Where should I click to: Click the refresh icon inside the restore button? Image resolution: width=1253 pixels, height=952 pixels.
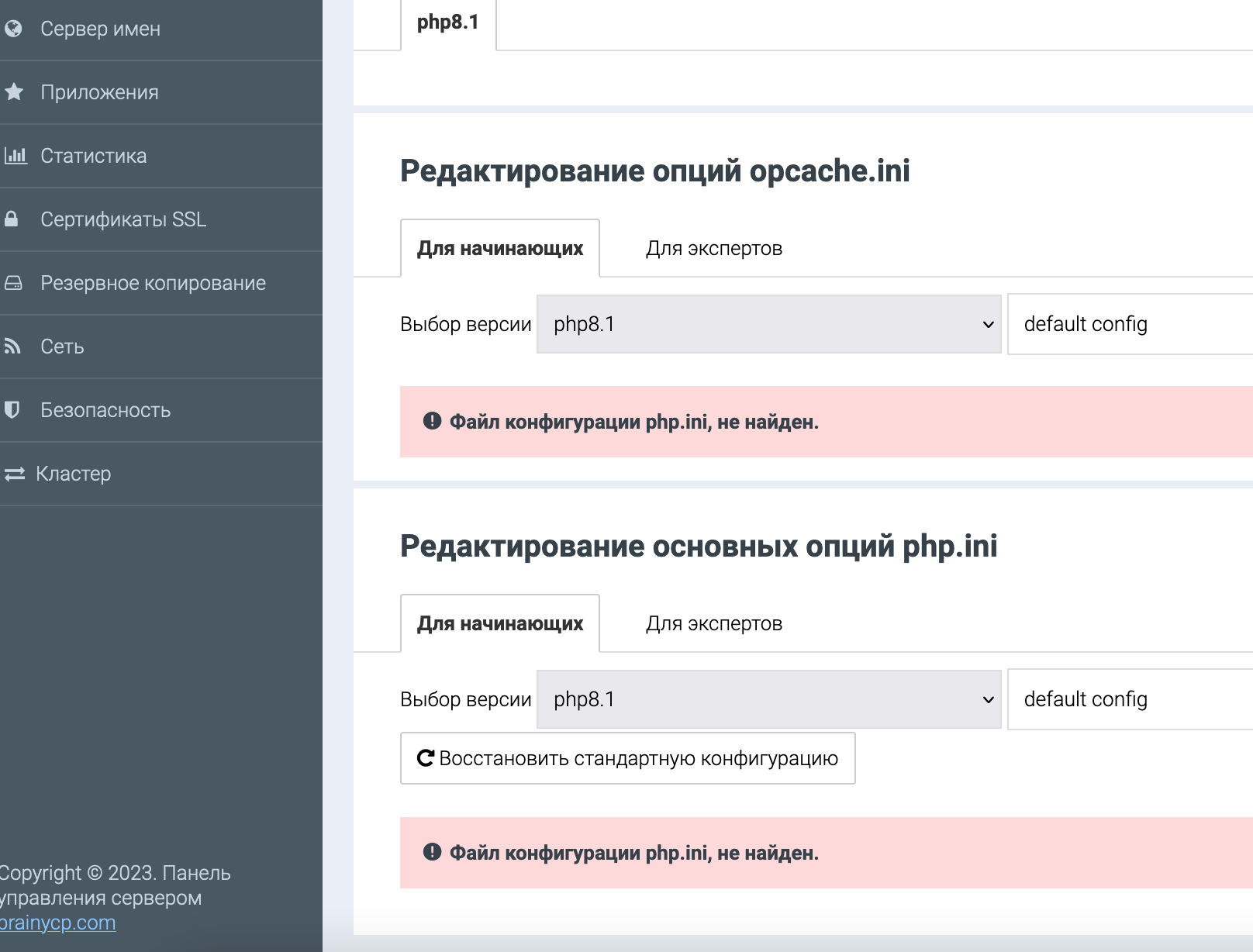[x=425, y=758]
